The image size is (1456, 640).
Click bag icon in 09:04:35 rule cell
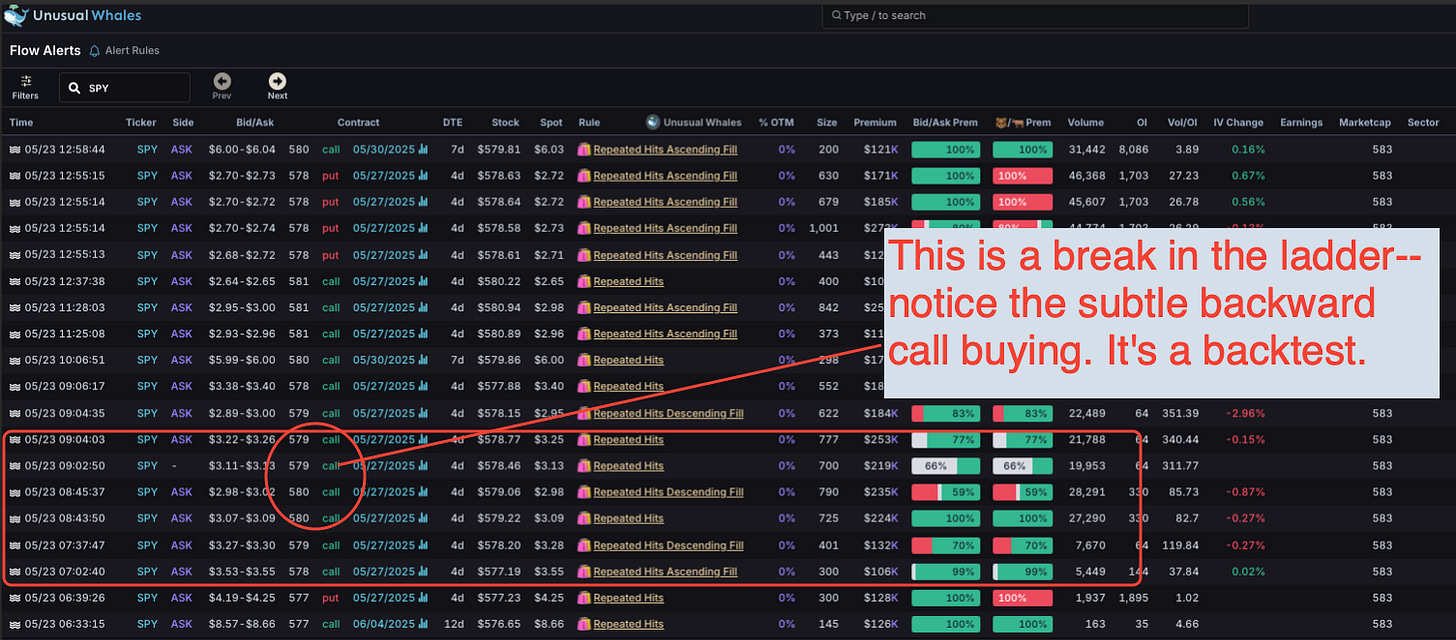click(585, 413)
